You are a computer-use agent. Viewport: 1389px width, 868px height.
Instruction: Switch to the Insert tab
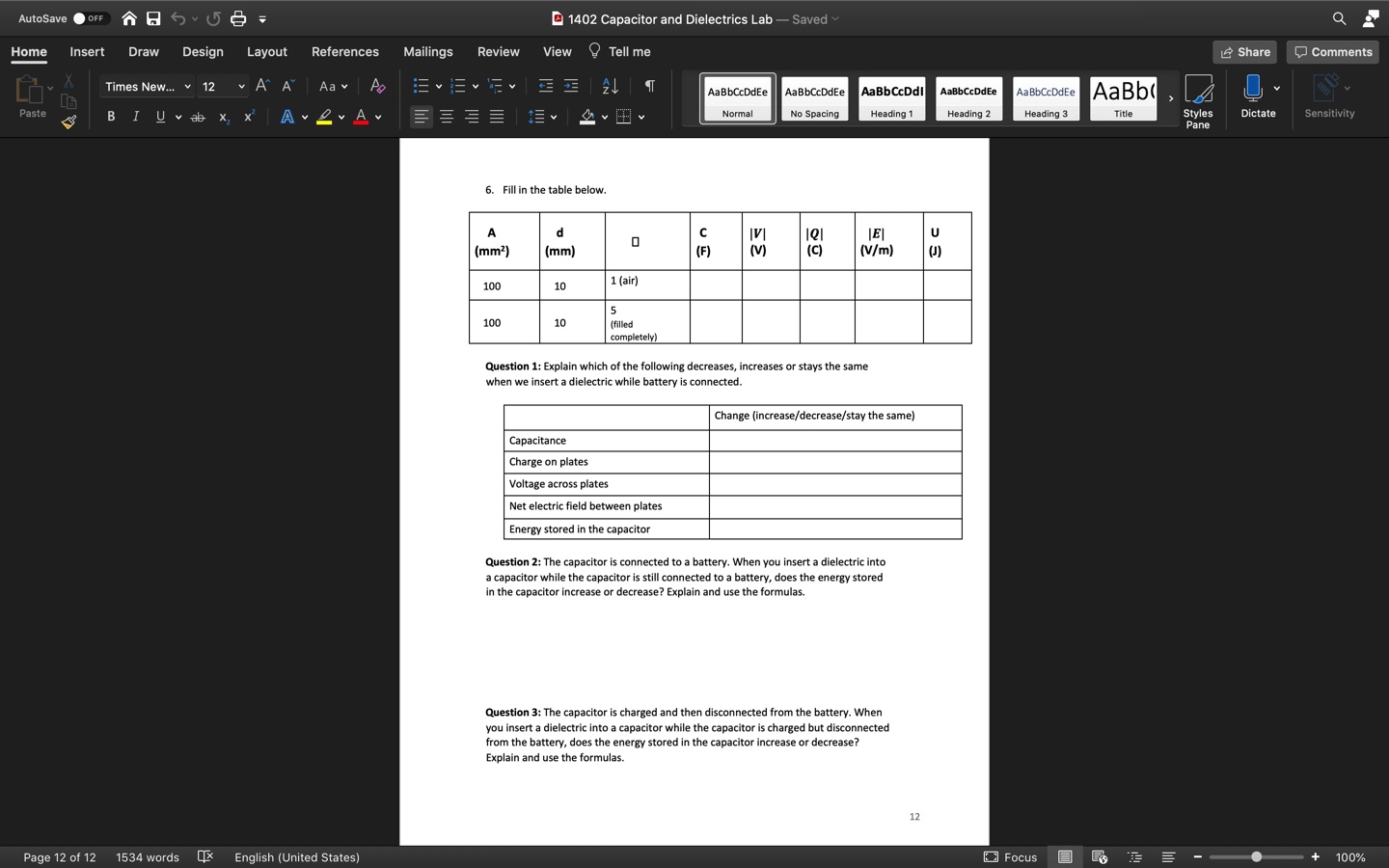pyautogui.click(x=87, y=52)
